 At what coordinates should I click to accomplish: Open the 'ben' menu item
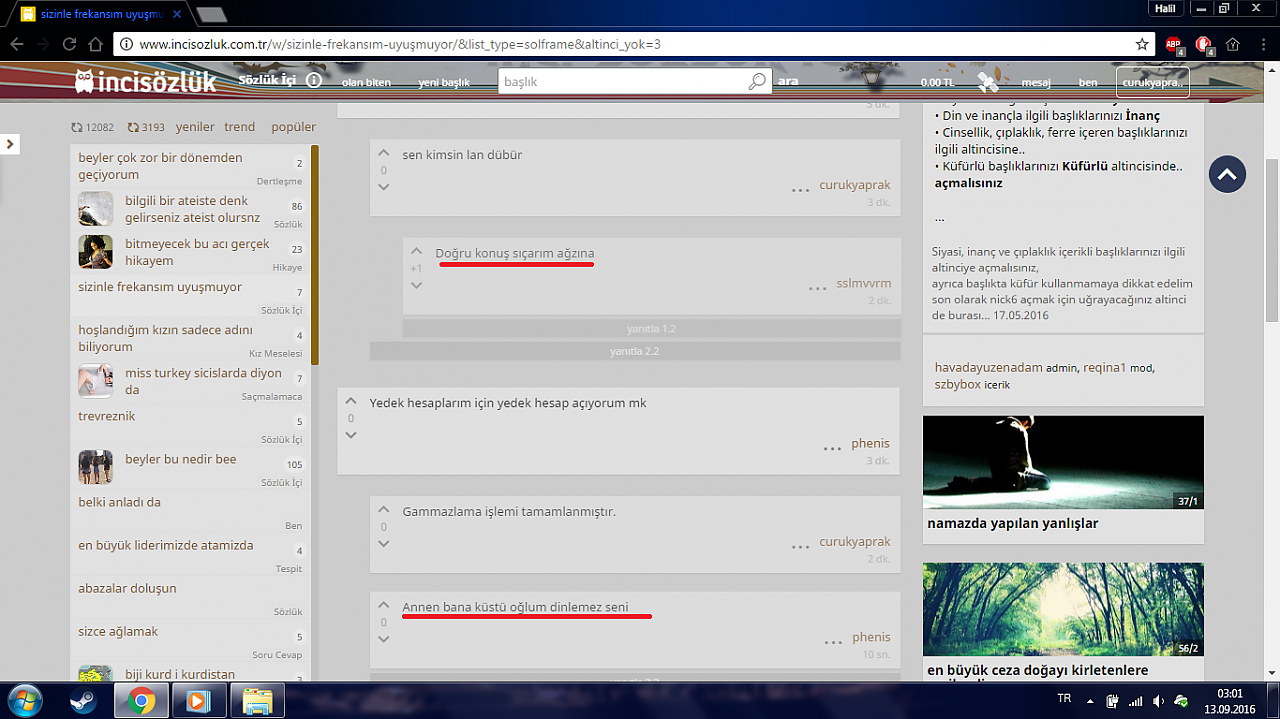click(1088, 82)
